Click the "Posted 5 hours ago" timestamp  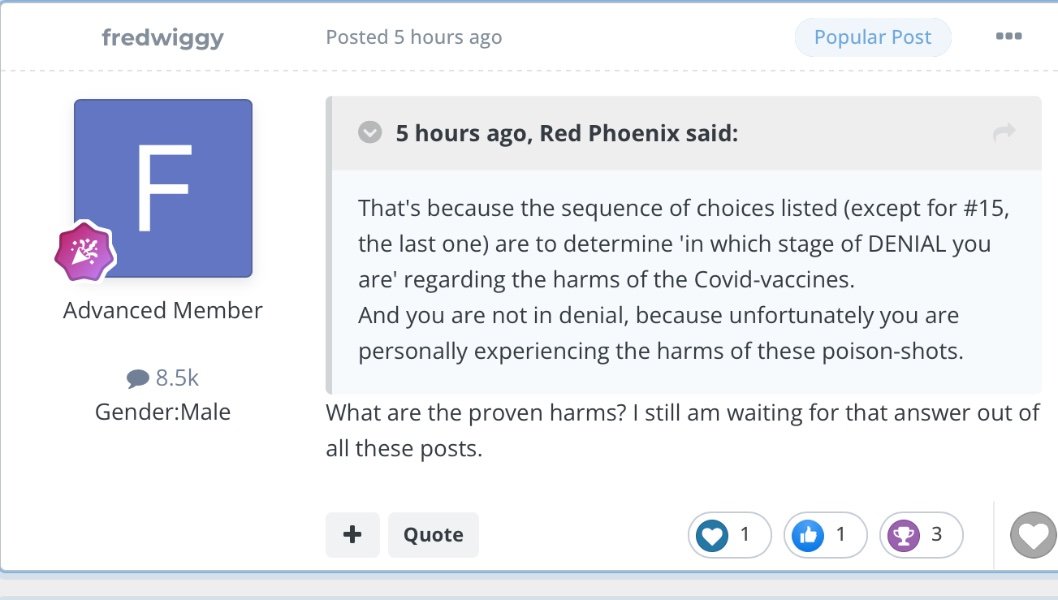(x=414, y=38)
